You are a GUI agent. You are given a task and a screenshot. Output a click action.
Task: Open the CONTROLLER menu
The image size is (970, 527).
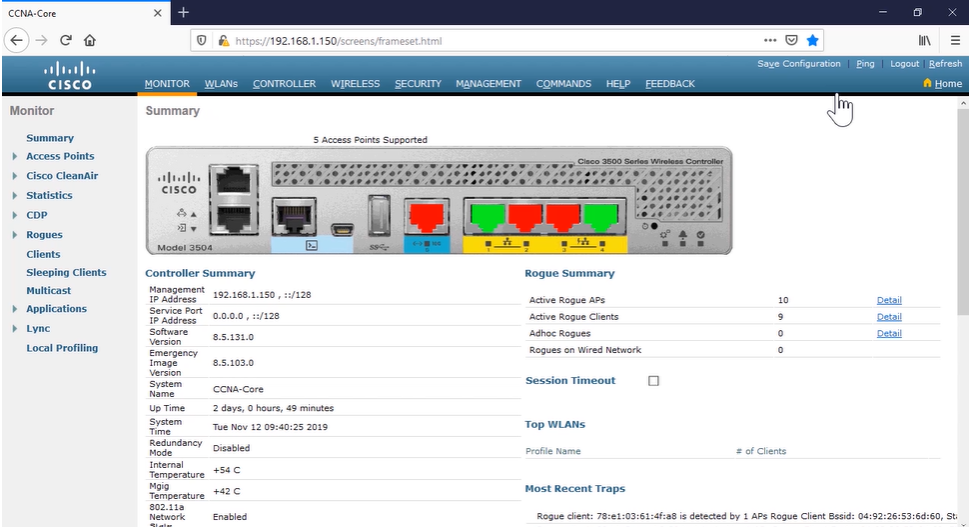(284, 84)
